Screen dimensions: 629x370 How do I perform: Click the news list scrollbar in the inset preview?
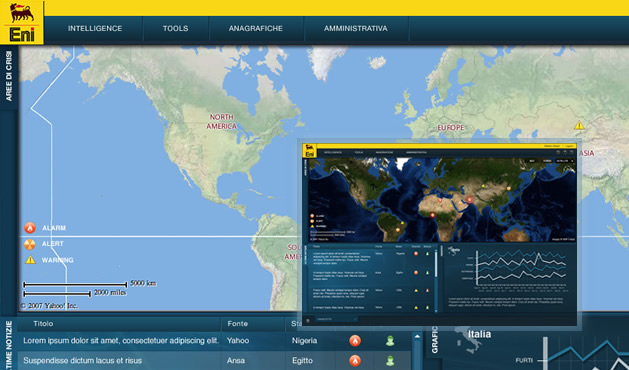pos(436,281)
